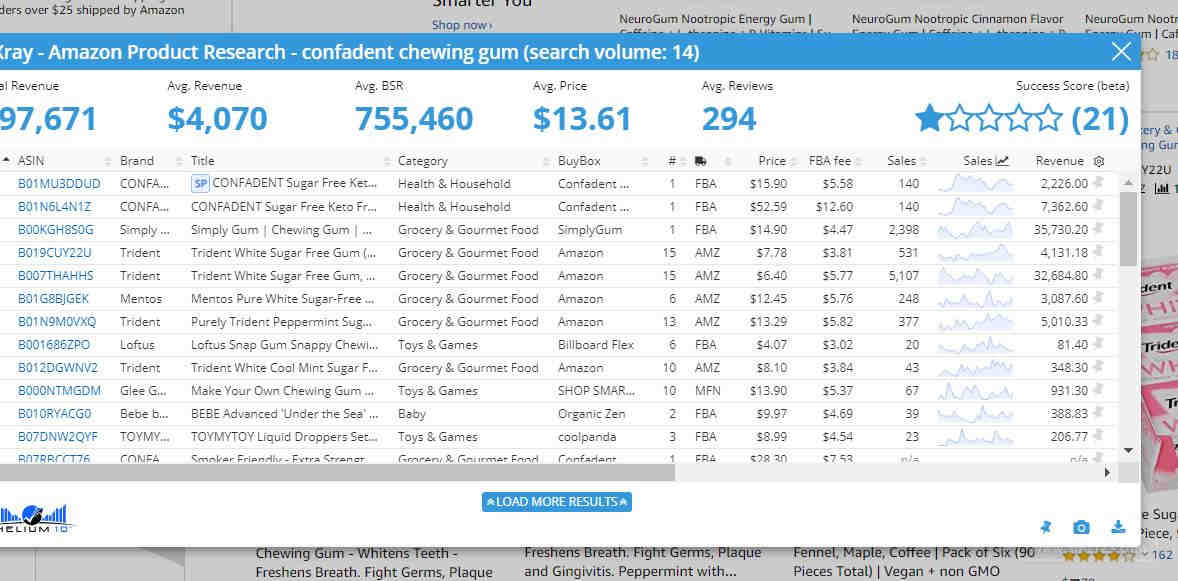The width and height of the screenshot is (1178, 581).
Task: Select the Avg. Reviews value 294
Action: [729, 119]
